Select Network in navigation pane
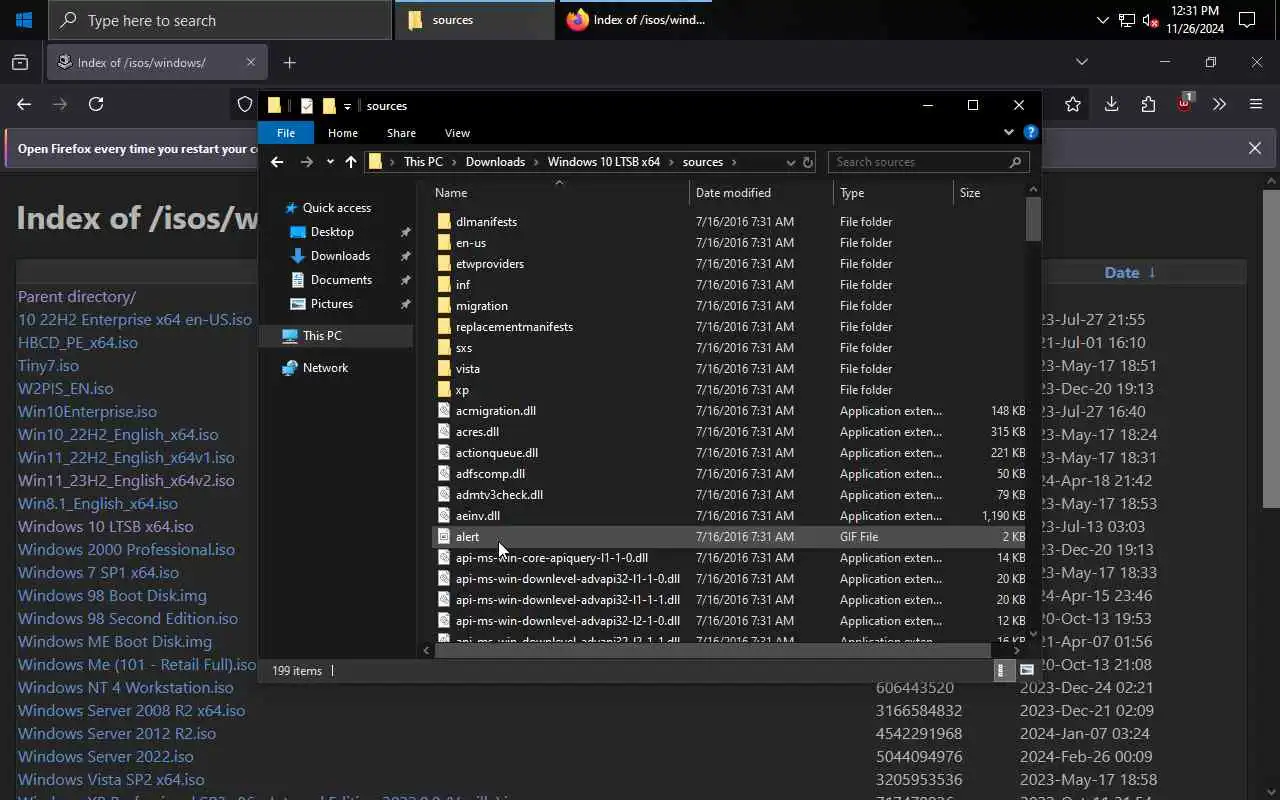This screenshot has width=1280, height=800. (325, 368)
